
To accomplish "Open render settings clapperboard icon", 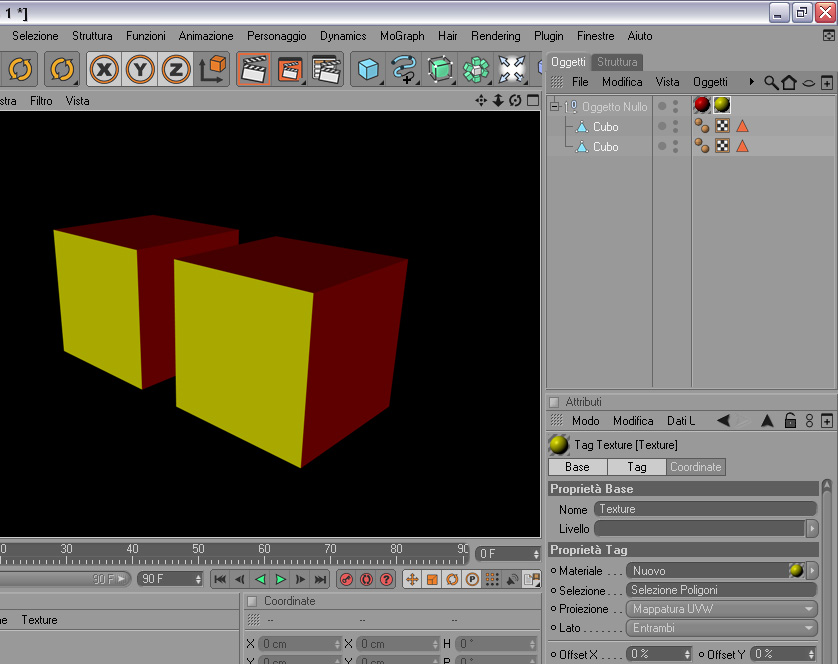I will click(x=327, y=69).
